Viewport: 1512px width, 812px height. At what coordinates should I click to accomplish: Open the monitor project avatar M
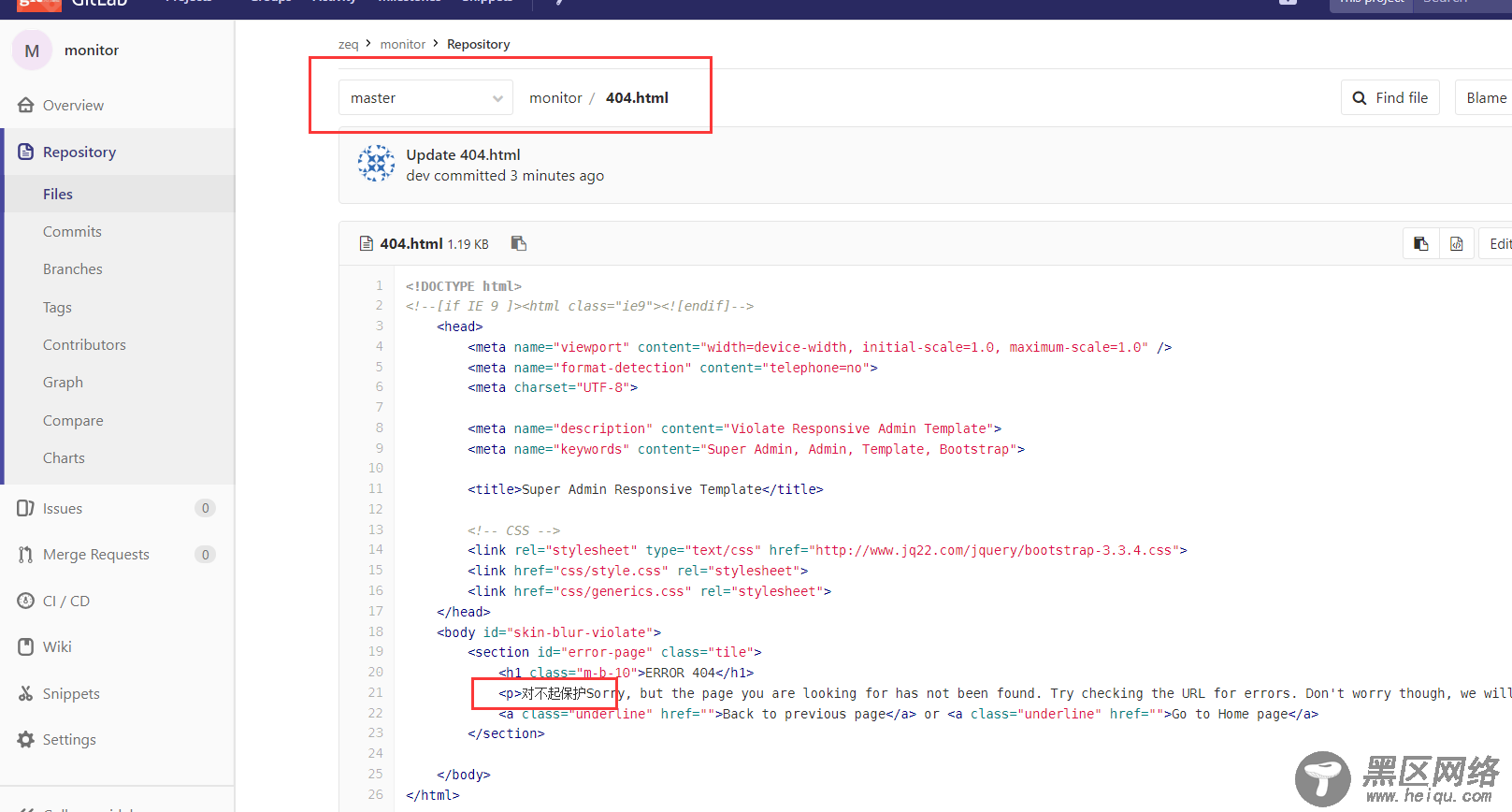click(x=32, y=51)
